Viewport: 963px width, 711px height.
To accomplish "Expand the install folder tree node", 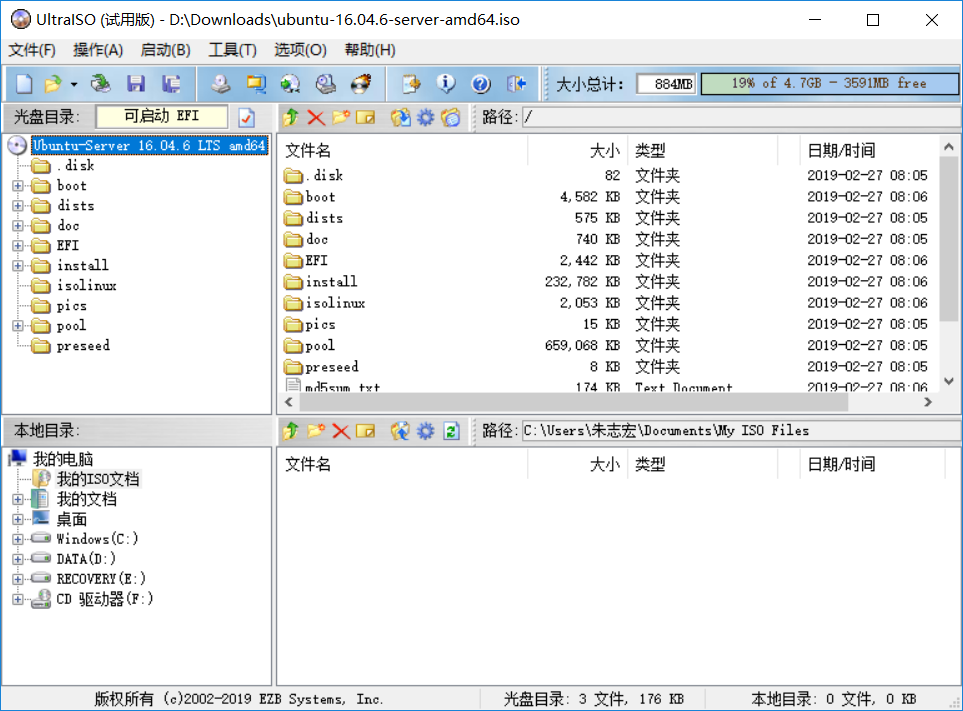I will (x=18, y=266).
